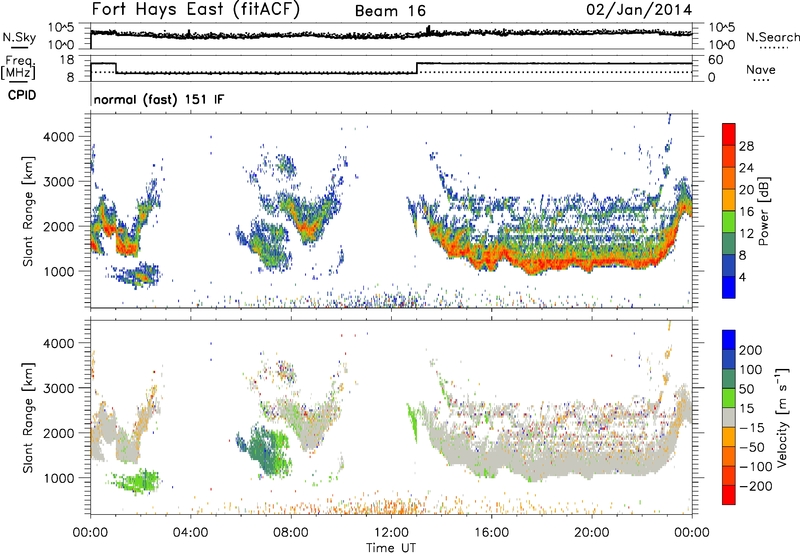Click the '20:00' time tick label
This screenshot has width=800, height=554.
coord(592,533)
